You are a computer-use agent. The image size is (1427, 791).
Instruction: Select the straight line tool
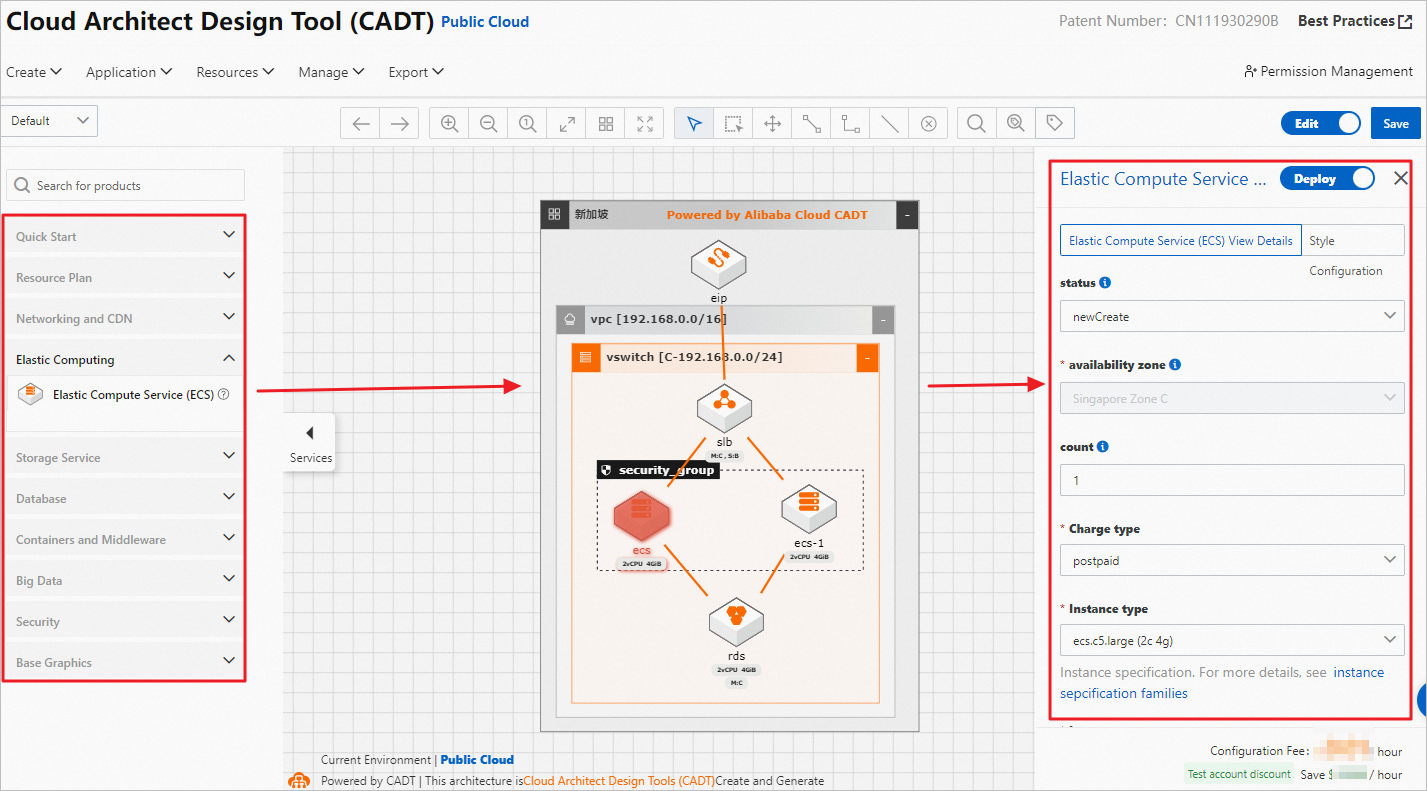[x=889, y=124]
